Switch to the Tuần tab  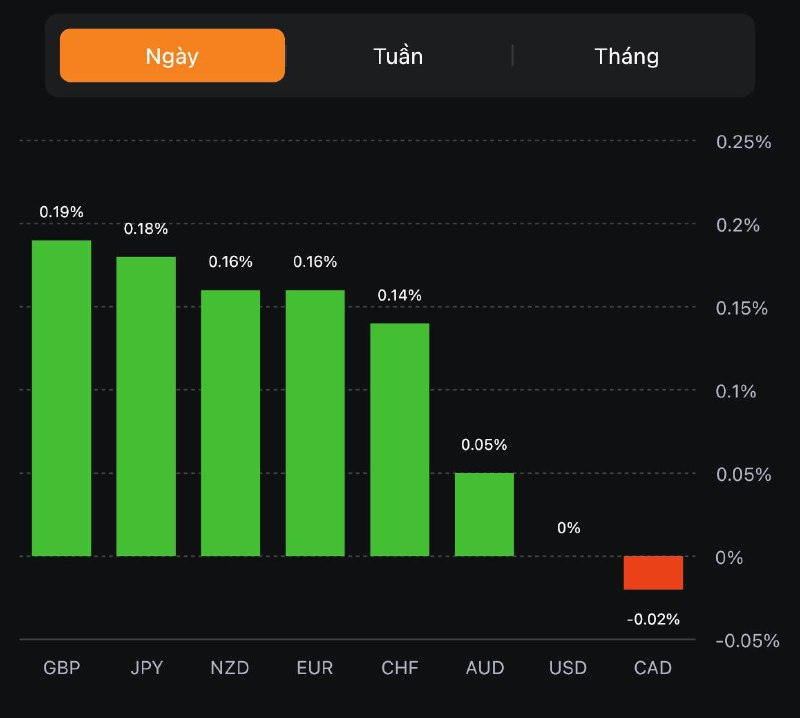398,55
